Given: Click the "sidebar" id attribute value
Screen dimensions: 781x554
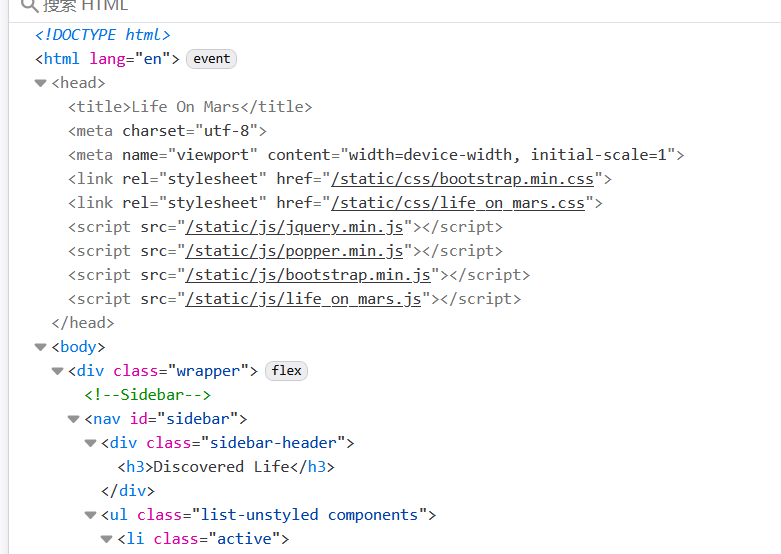Looking at the screenshot, I should (198, 419).
